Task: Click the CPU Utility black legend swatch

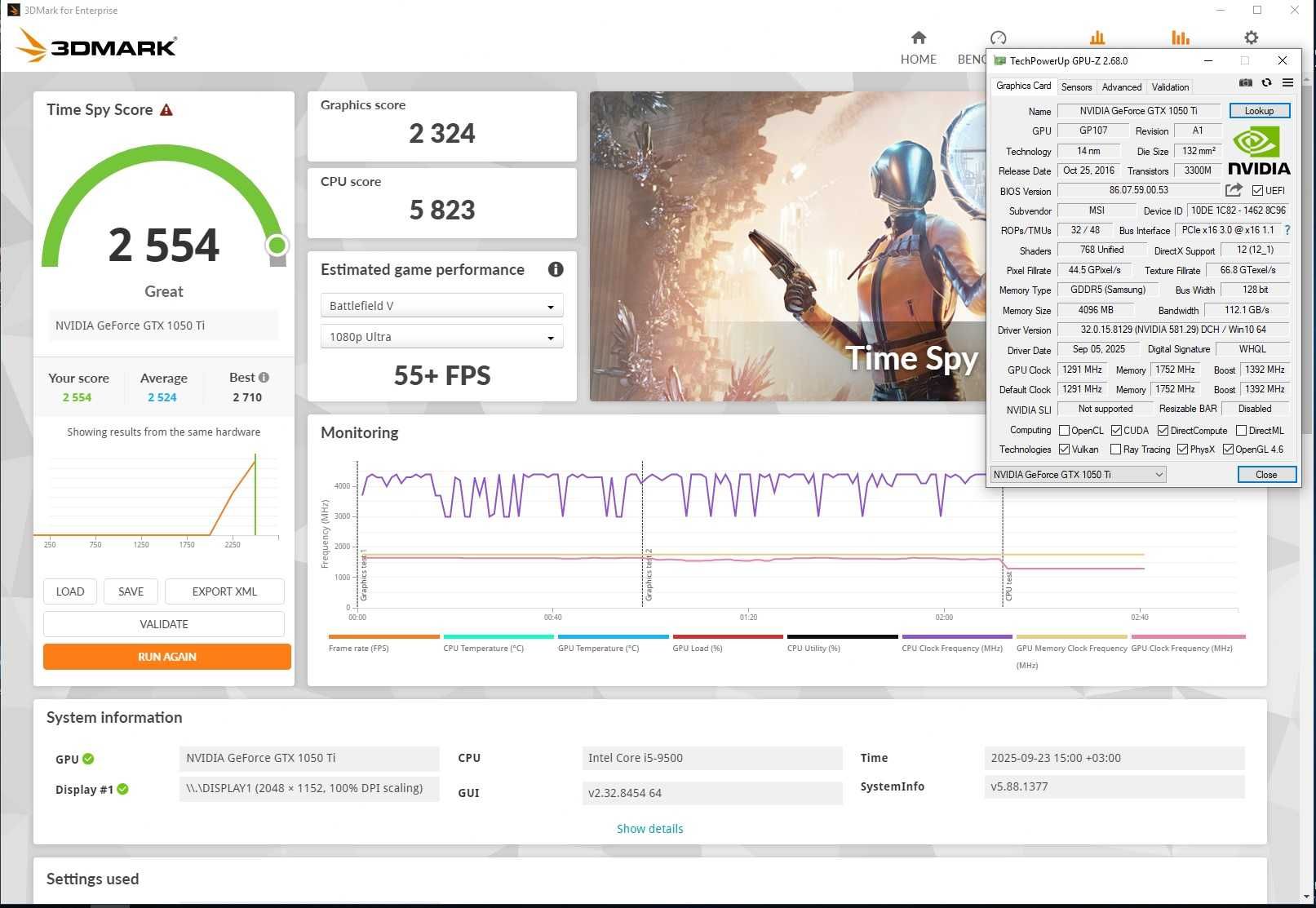Action: pos(842,636)
